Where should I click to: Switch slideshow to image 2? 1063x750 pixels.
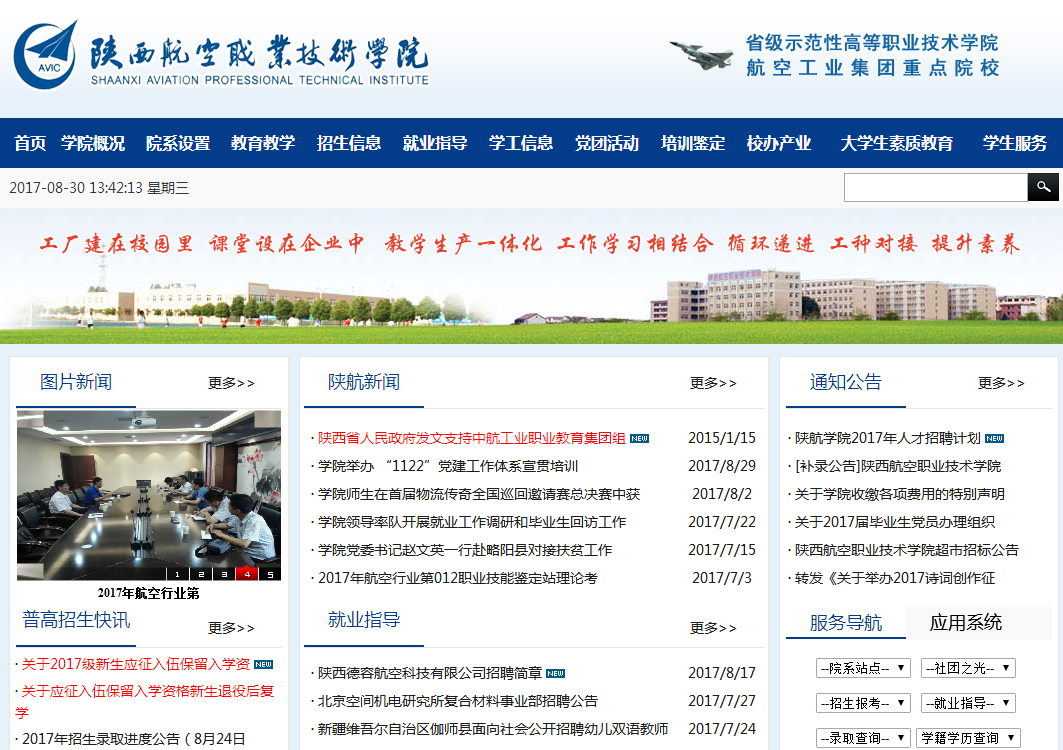[201, 574]
